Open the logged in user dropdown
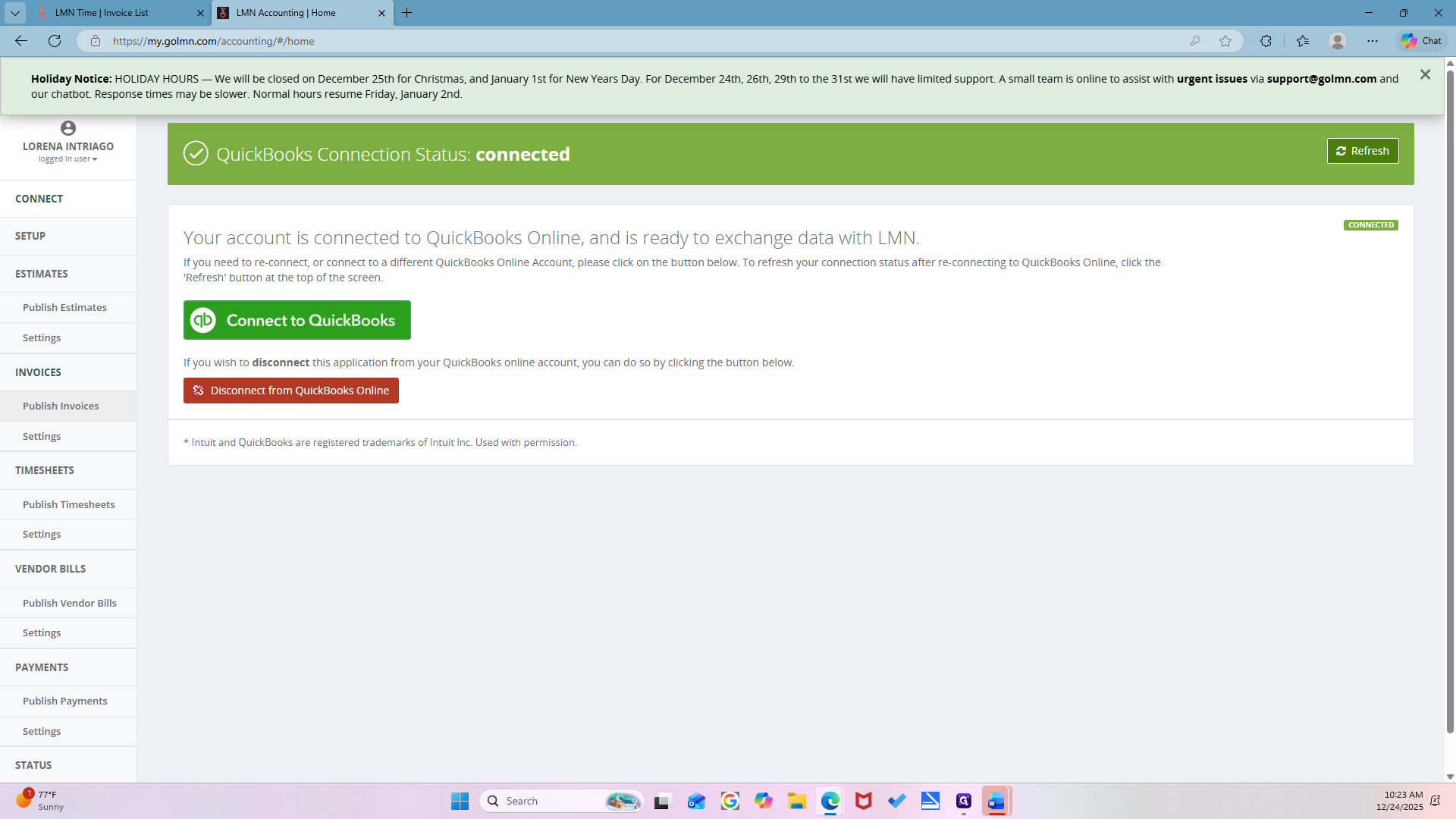Image resolution: width=1456 pixels, height=819 pixels. point(68,159)
